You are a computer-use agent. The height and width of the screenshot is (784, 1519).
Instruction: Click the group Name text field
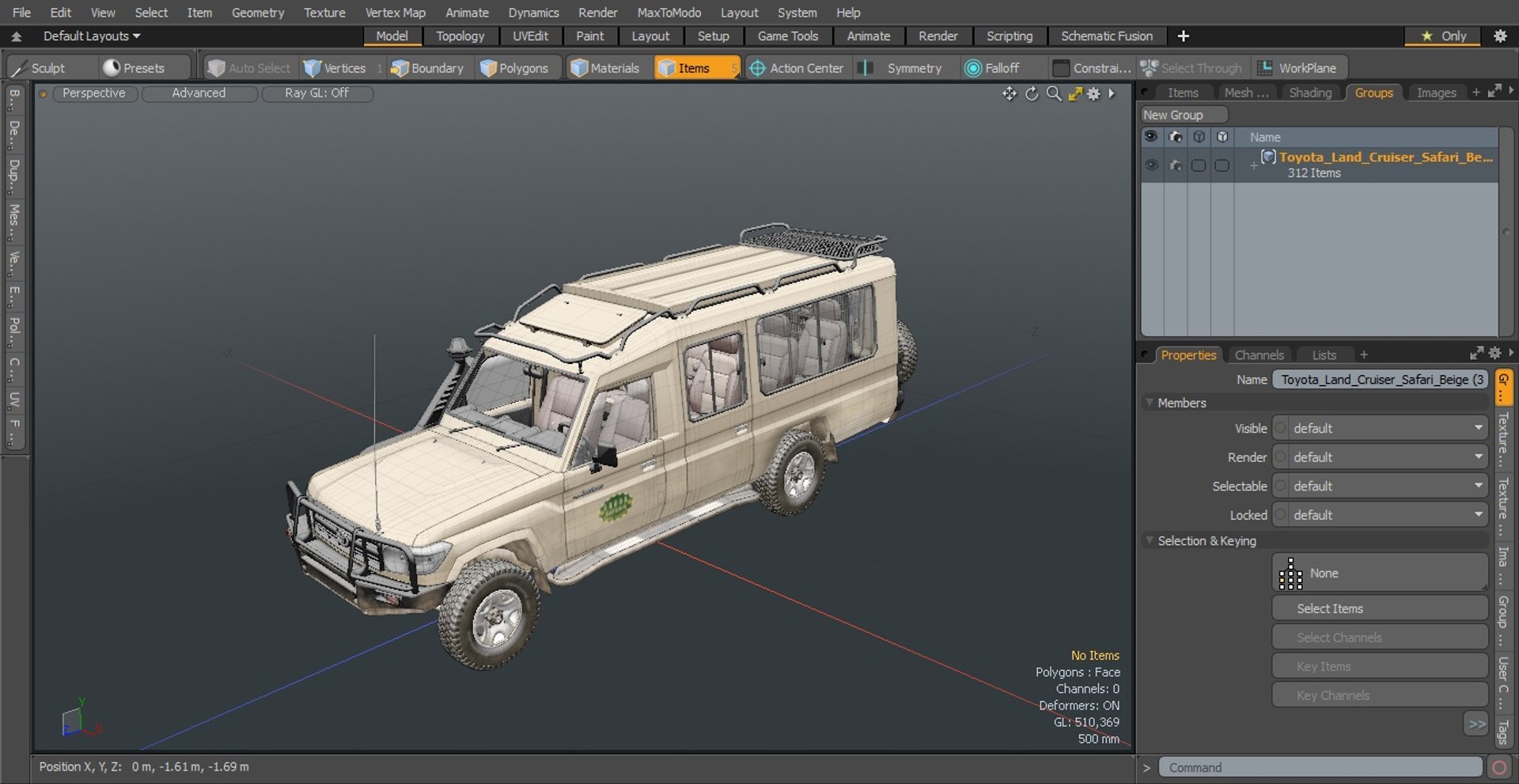[x=1380, y=380]
